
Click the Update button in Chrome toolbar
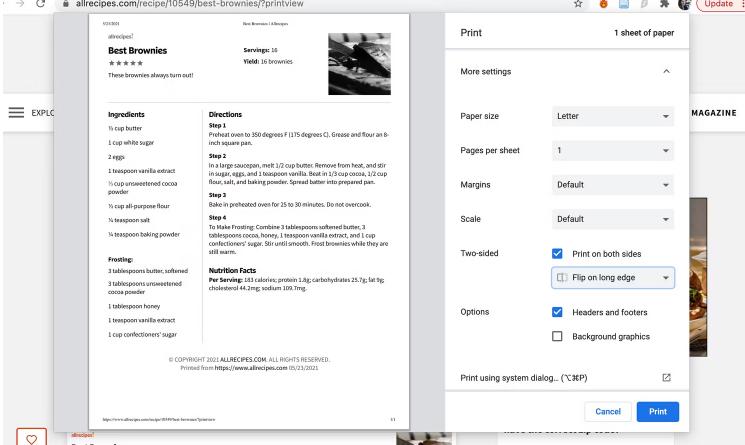[x=720, y=4]
